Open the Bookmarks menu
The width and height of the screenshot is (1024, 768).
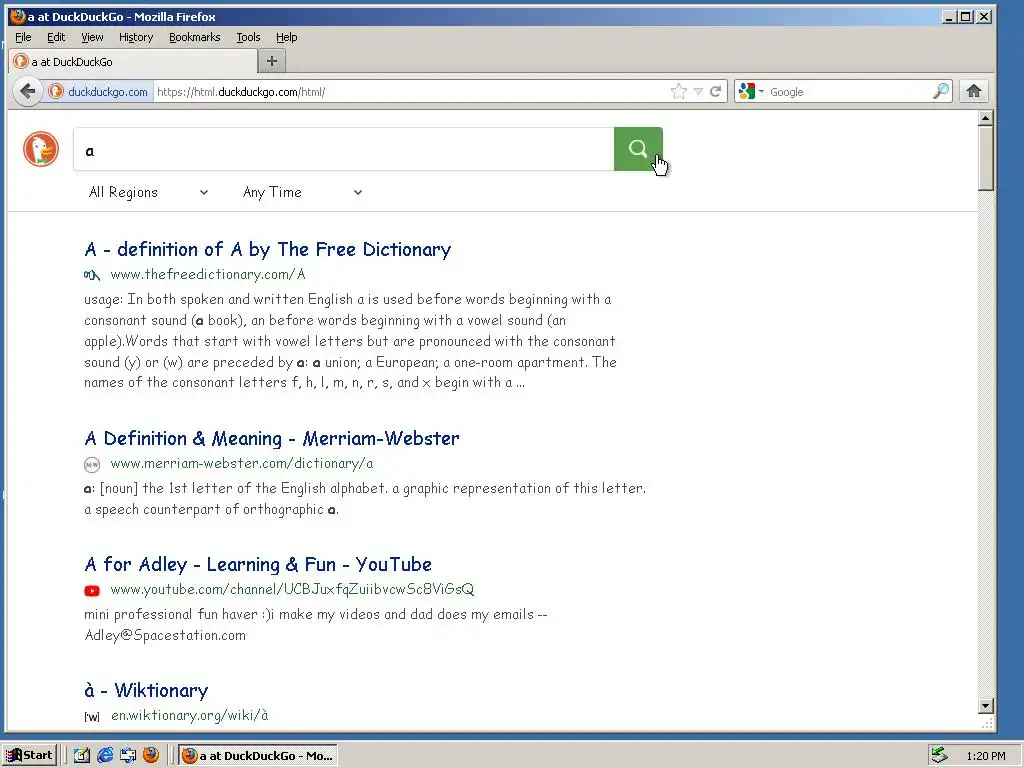pos(195,37)
